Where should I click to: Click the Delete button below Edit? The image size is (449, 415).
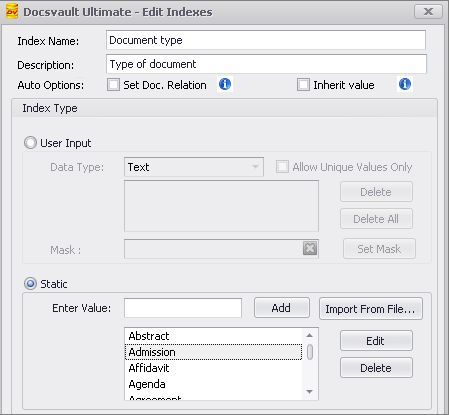pos(376,368)
